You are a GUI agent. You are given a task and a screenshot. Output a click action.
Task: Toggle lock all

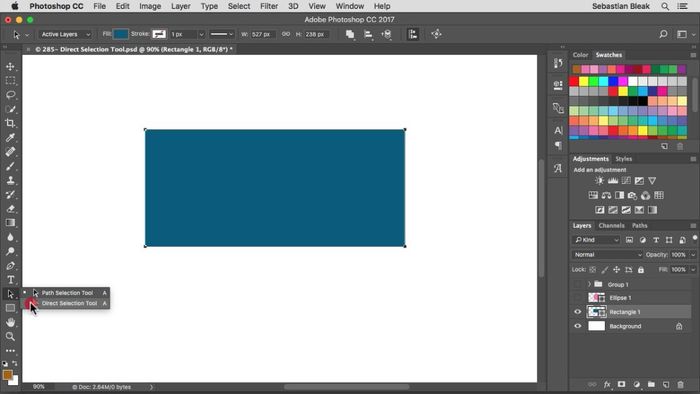click(x=641, y=270)
